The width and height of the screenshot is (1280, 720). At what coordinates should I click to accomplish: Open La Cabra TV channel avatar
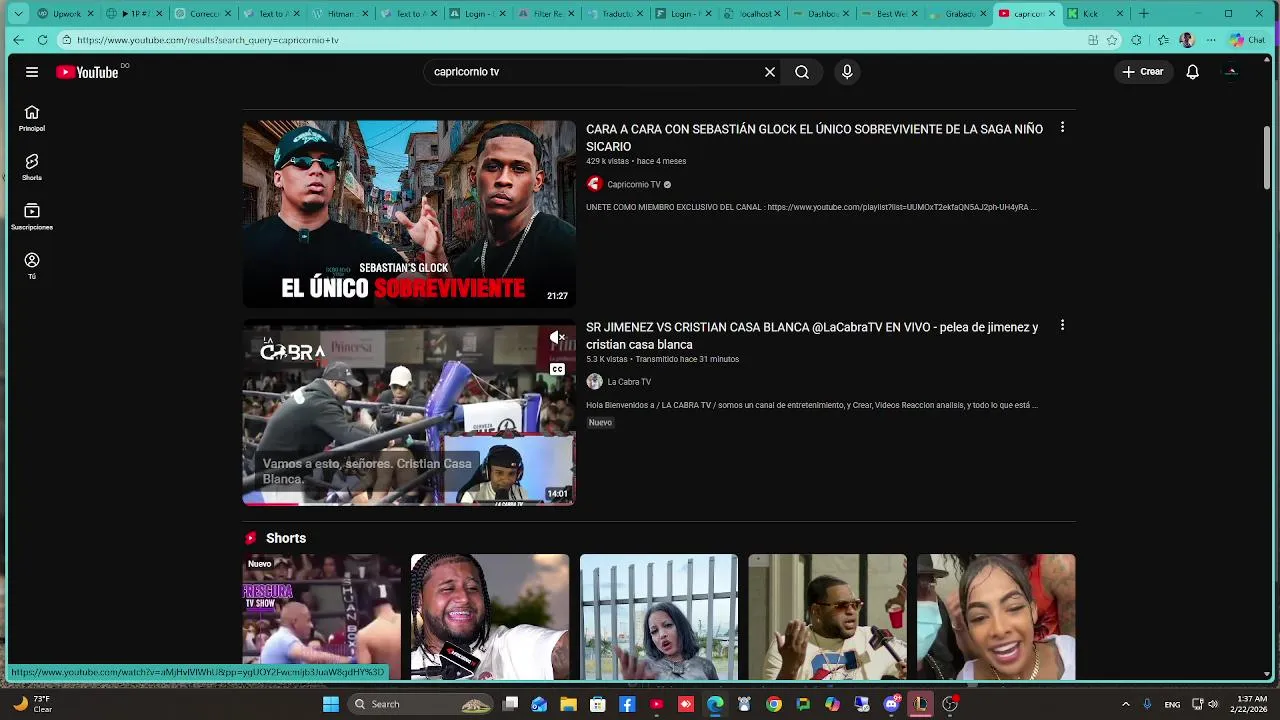594,381
